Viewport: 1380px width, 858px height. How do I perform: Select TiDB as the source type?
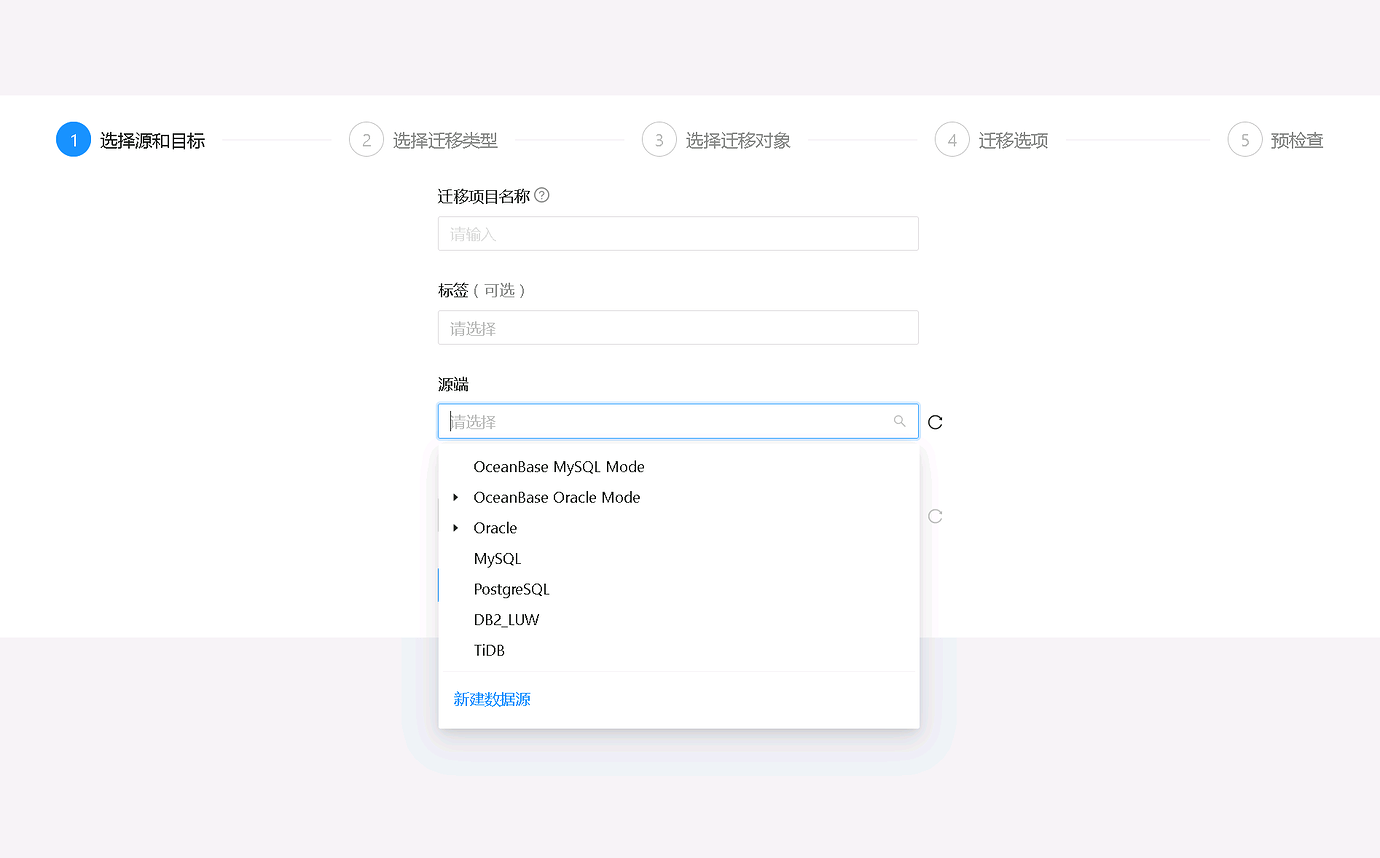tap(489, 650)
